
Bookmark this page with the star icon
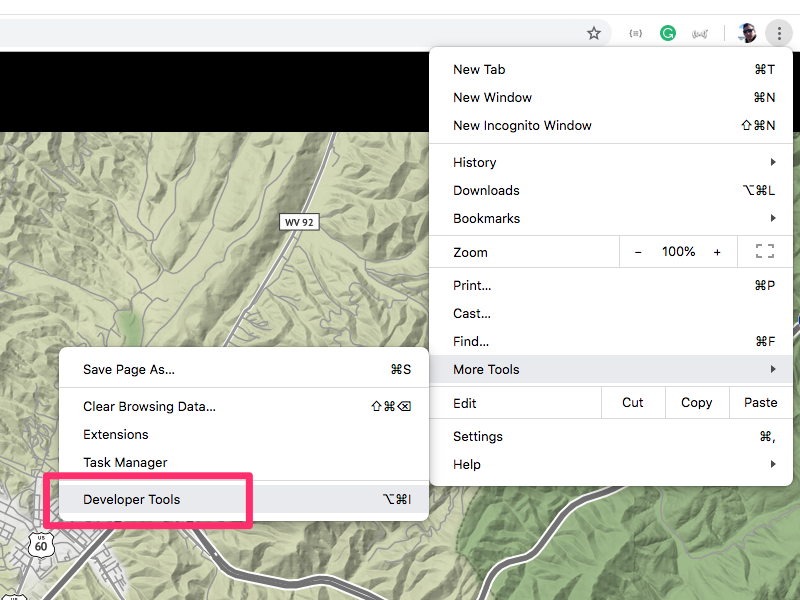594,33
